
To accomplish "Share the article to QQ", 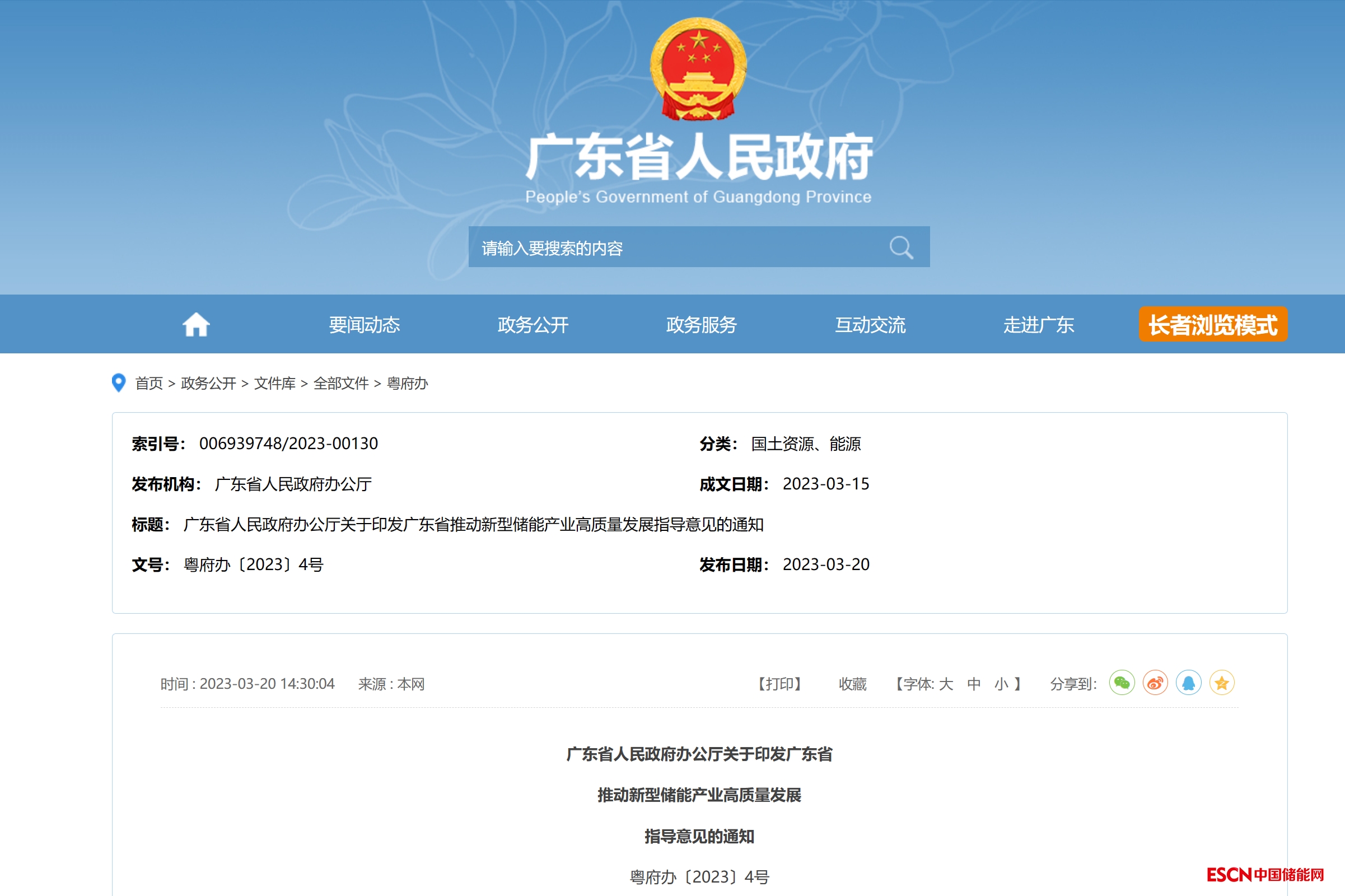I will 1188,683.
